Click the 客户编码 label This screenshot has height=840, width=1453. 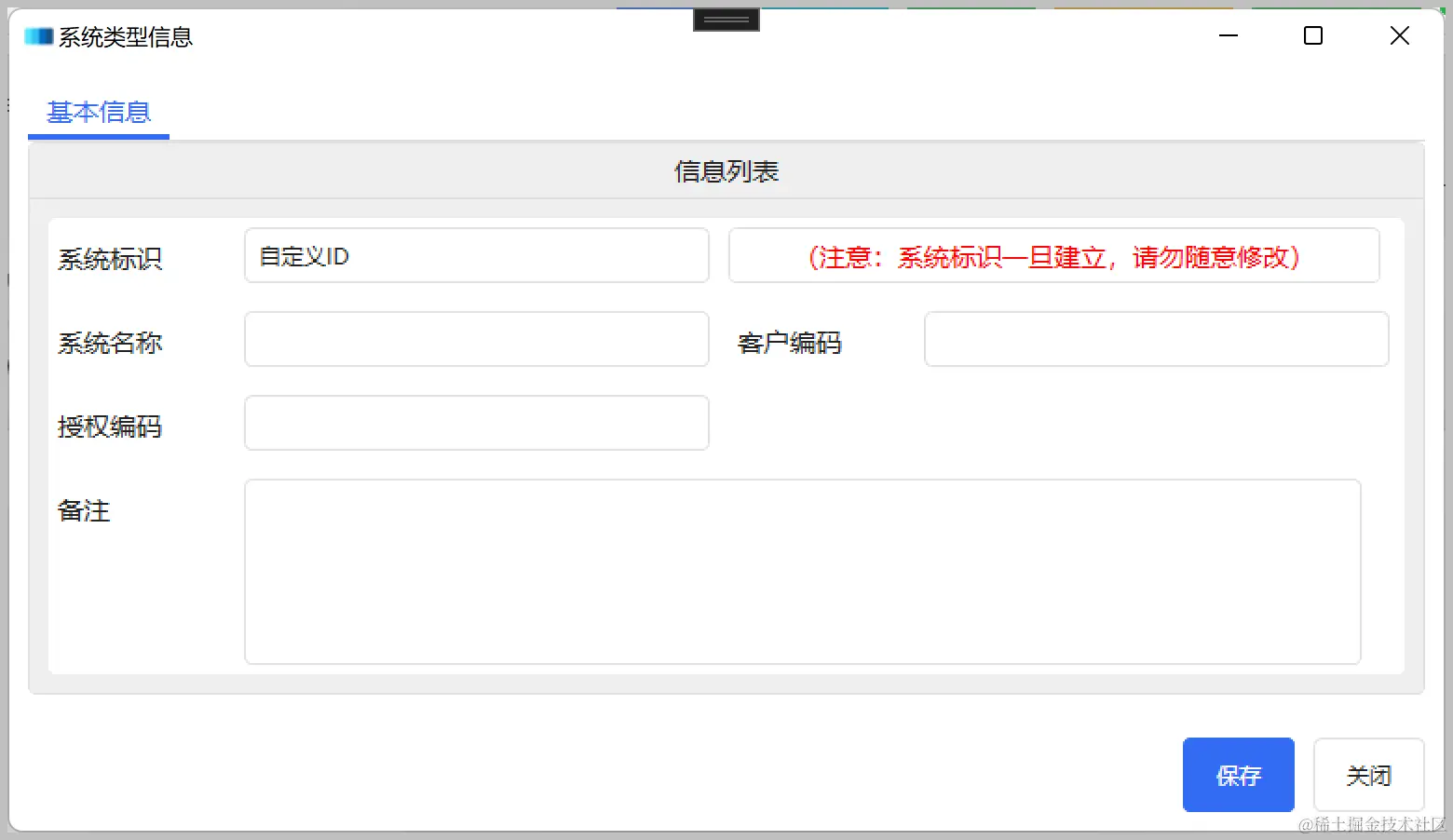click(790, 343)
